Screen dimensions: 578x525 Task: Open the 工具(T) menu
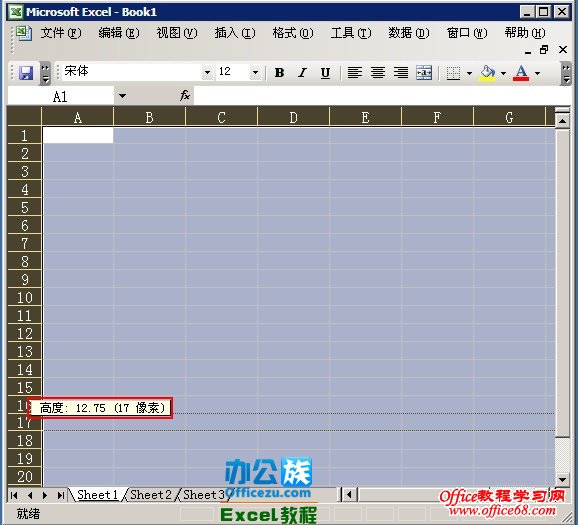coord(351,33)
